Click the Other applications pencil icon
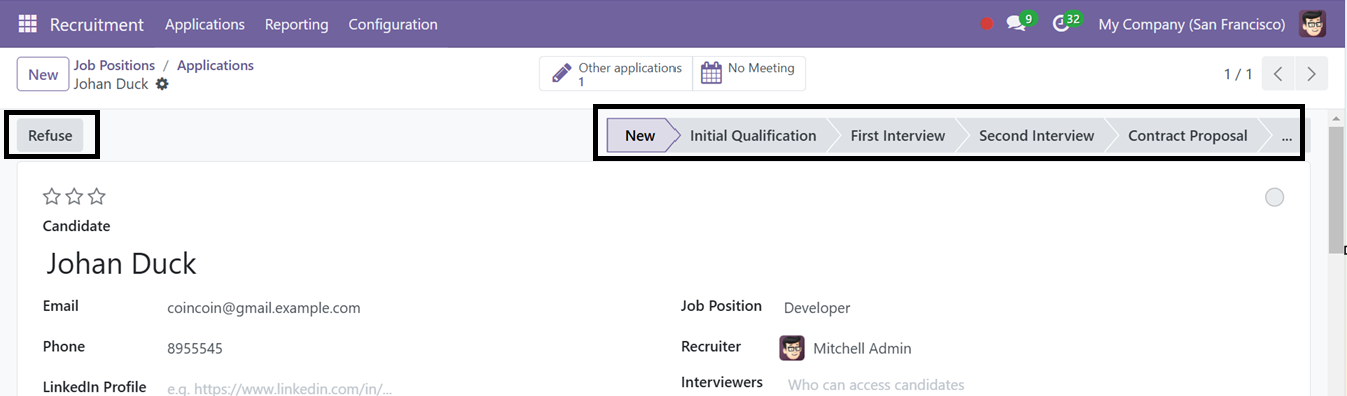The width and height of the screenshot is (1347, 396). pyautogui.click(x=562, y=74)
